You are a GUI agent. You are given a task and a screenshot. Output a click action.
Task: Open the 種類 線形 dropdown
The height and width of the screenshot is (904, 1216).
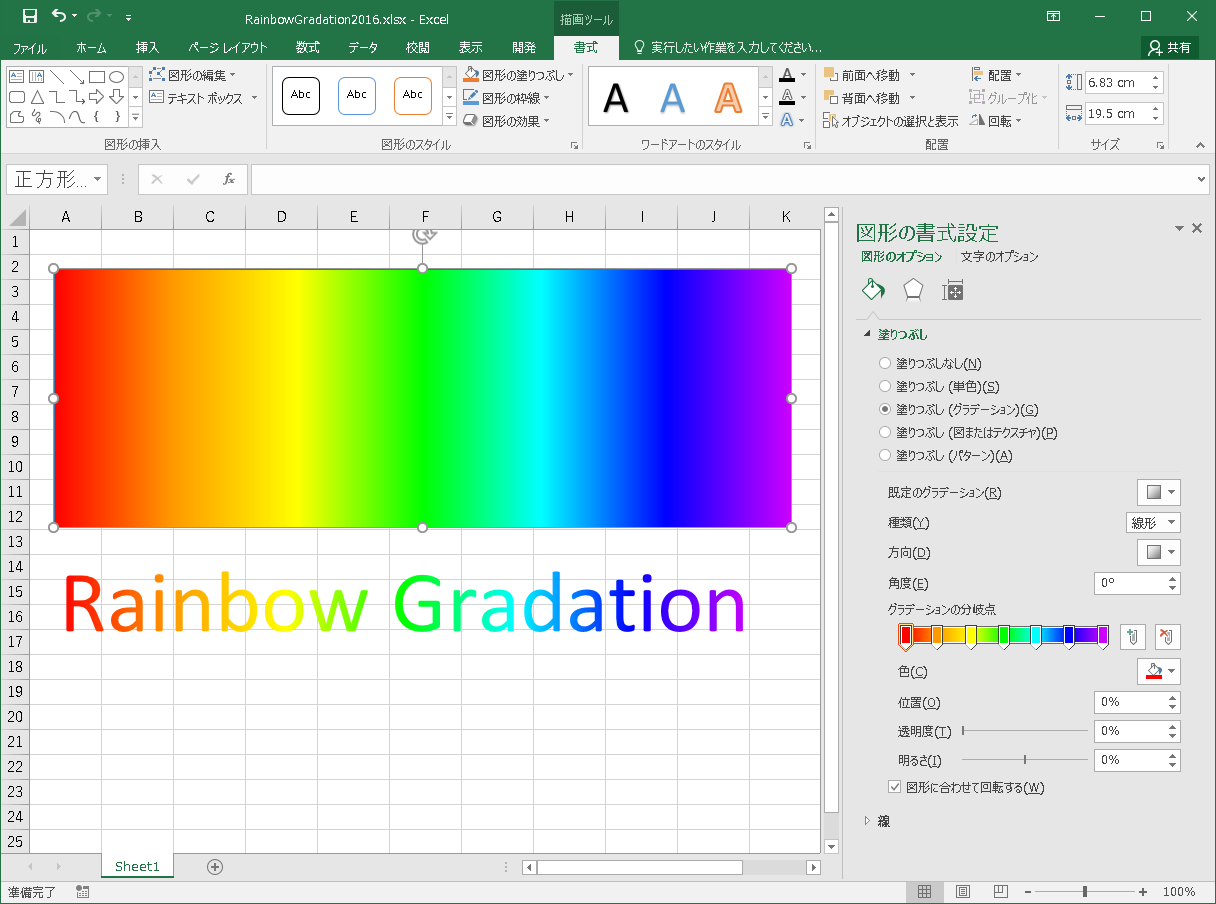tap(1153, 523)
